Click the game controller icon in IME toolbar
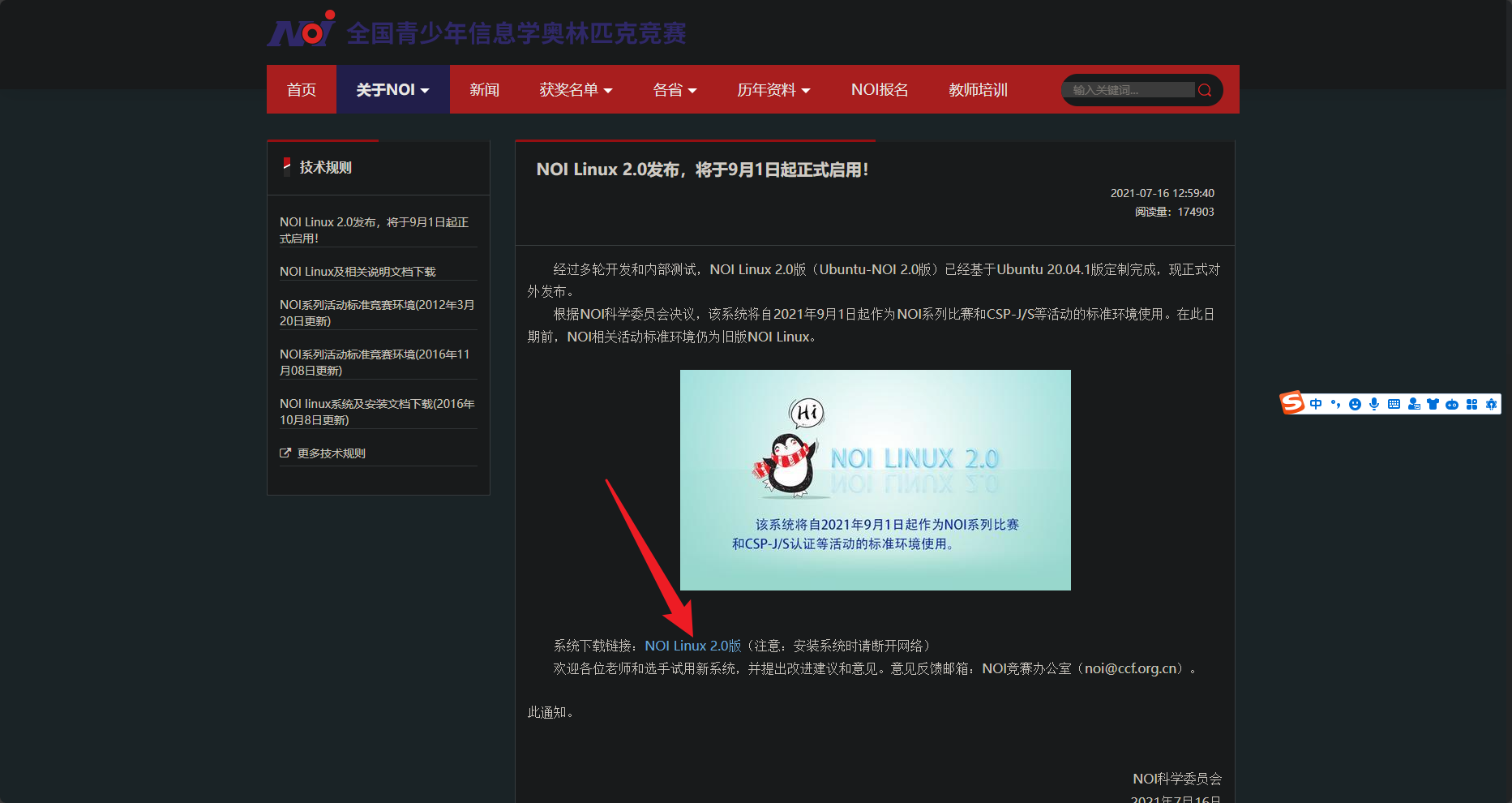 point(1452,404)
